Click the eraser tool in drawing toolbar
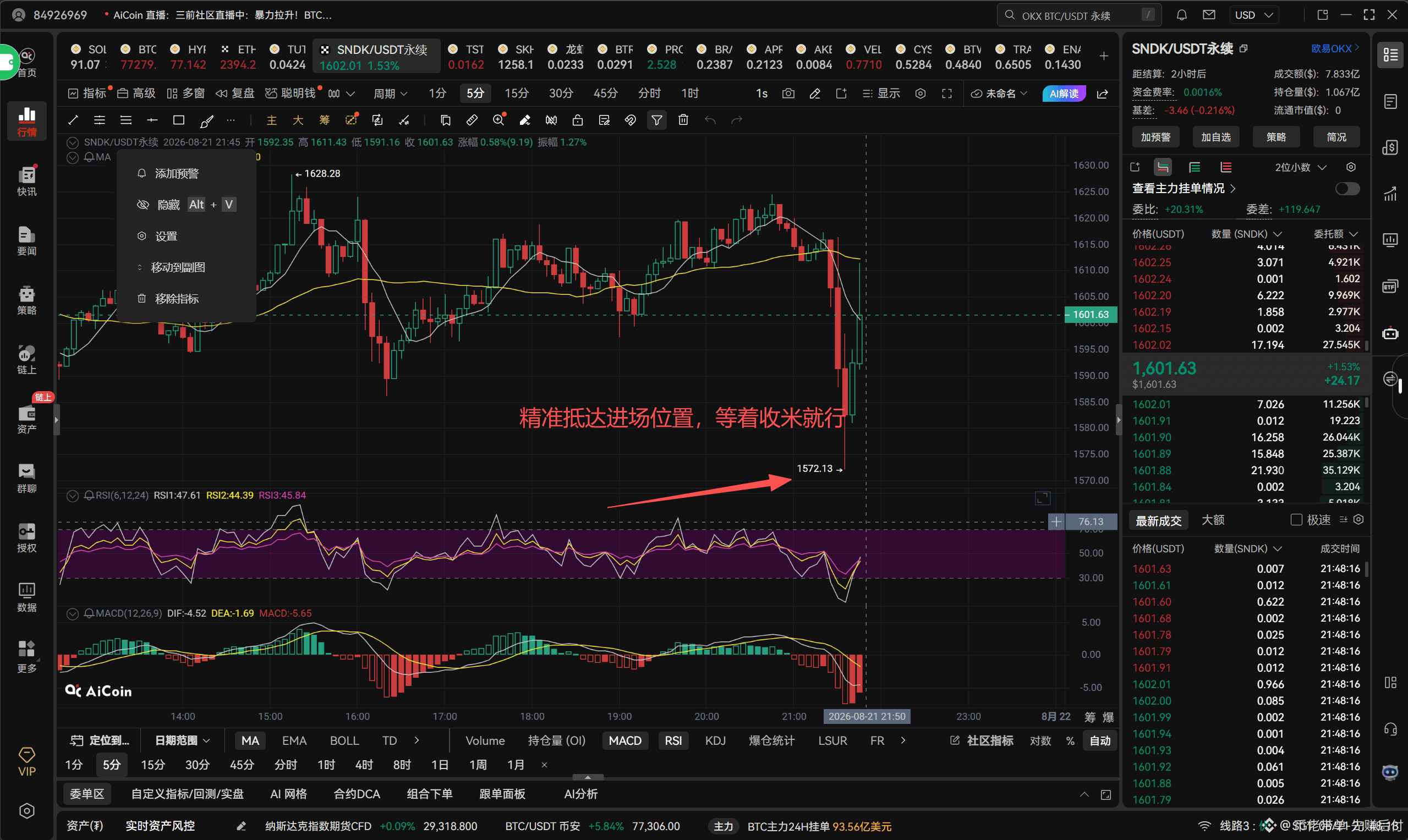Screen dimensions: 1408x840 [525, 120]
